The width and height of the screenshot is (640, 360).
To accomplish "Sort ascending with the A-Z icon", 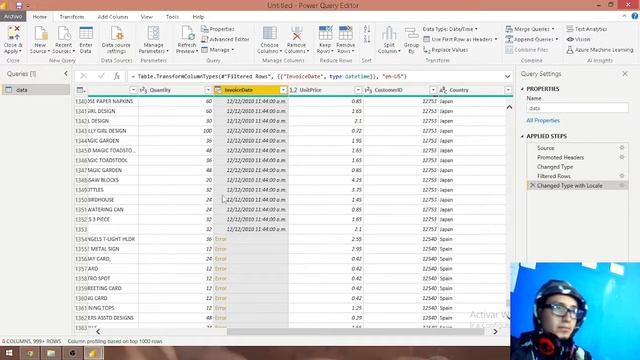I will pyautogui.click(x=367, y=29).
